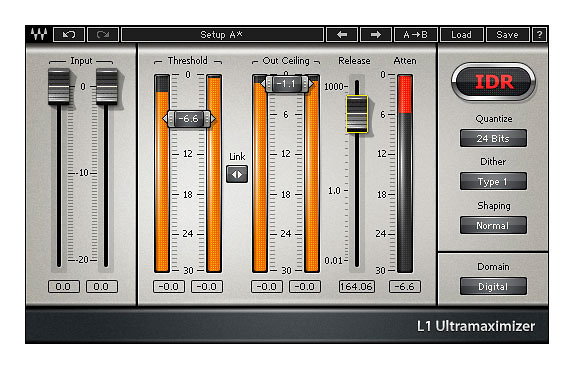Change Quantize 24 Bits setting

click(x=493, y=138)
